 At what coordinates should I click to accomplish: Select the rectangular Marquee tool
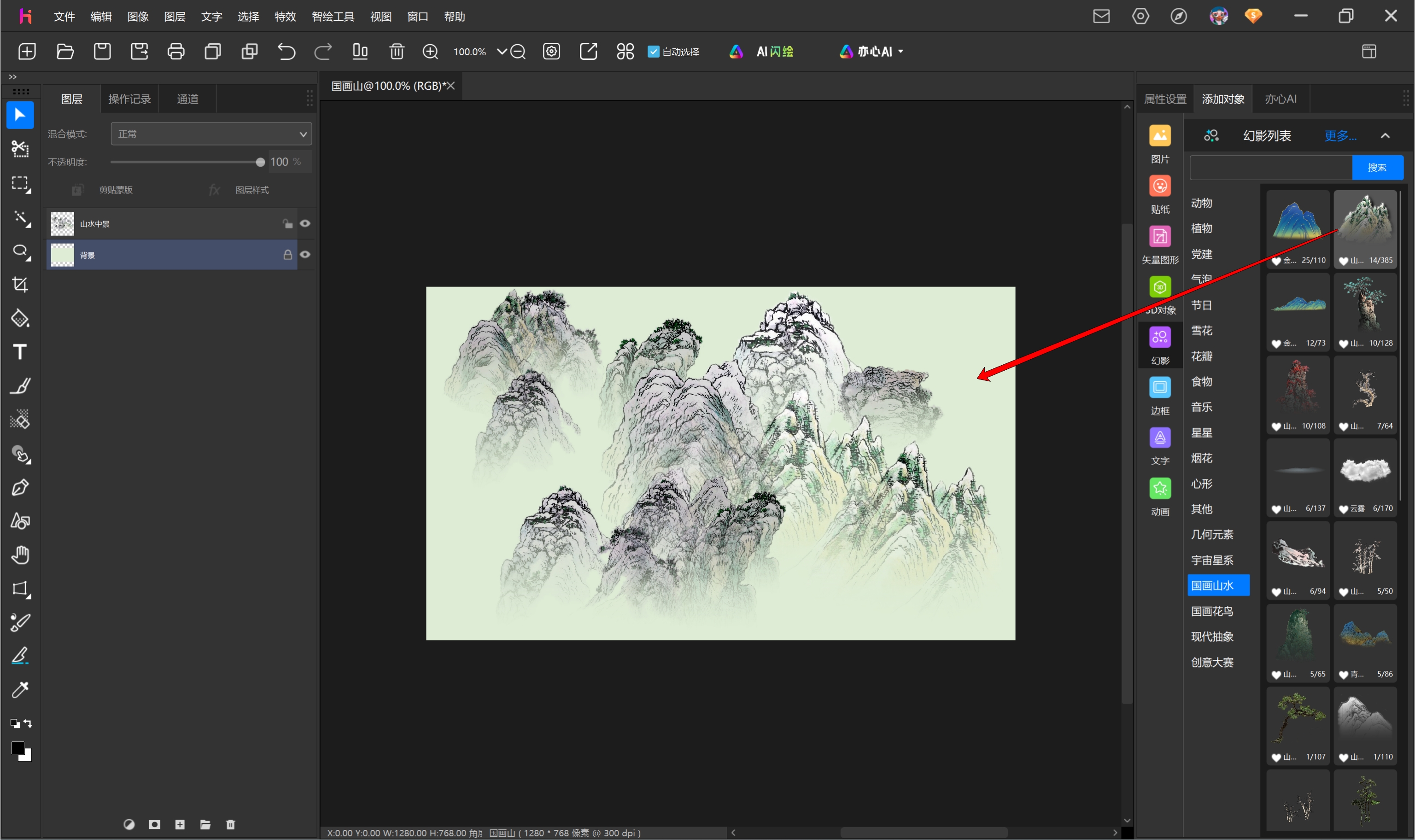[x=20, y=183]
